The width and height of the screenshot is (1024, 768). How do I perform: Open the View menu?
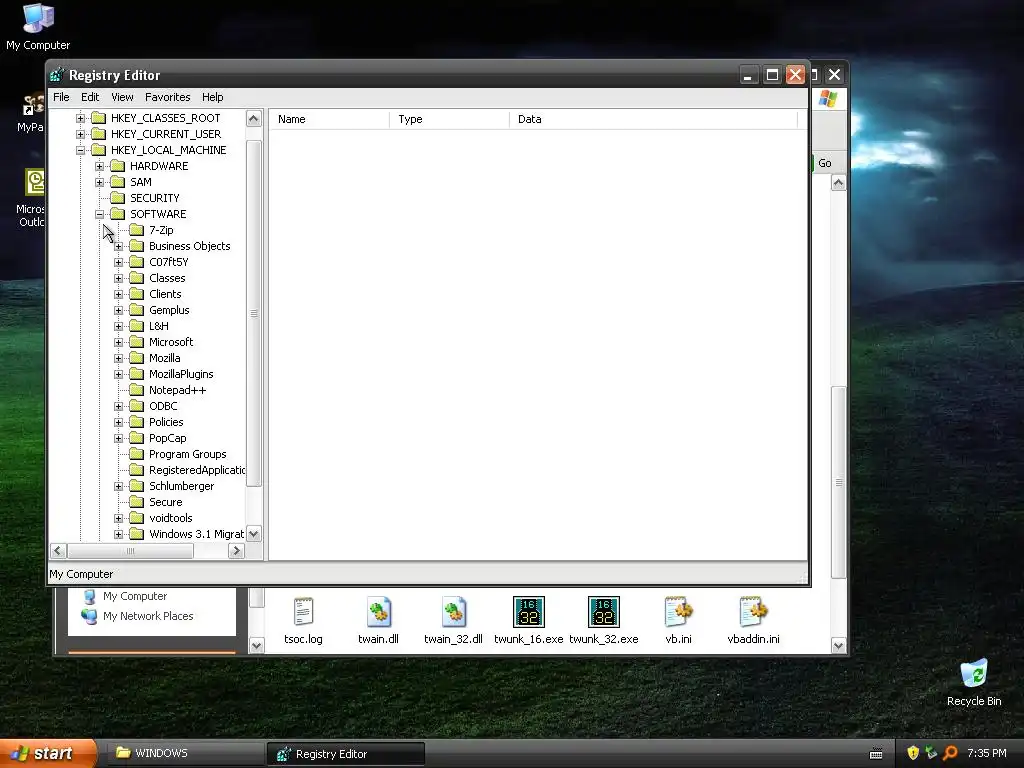tap(122, 97)
